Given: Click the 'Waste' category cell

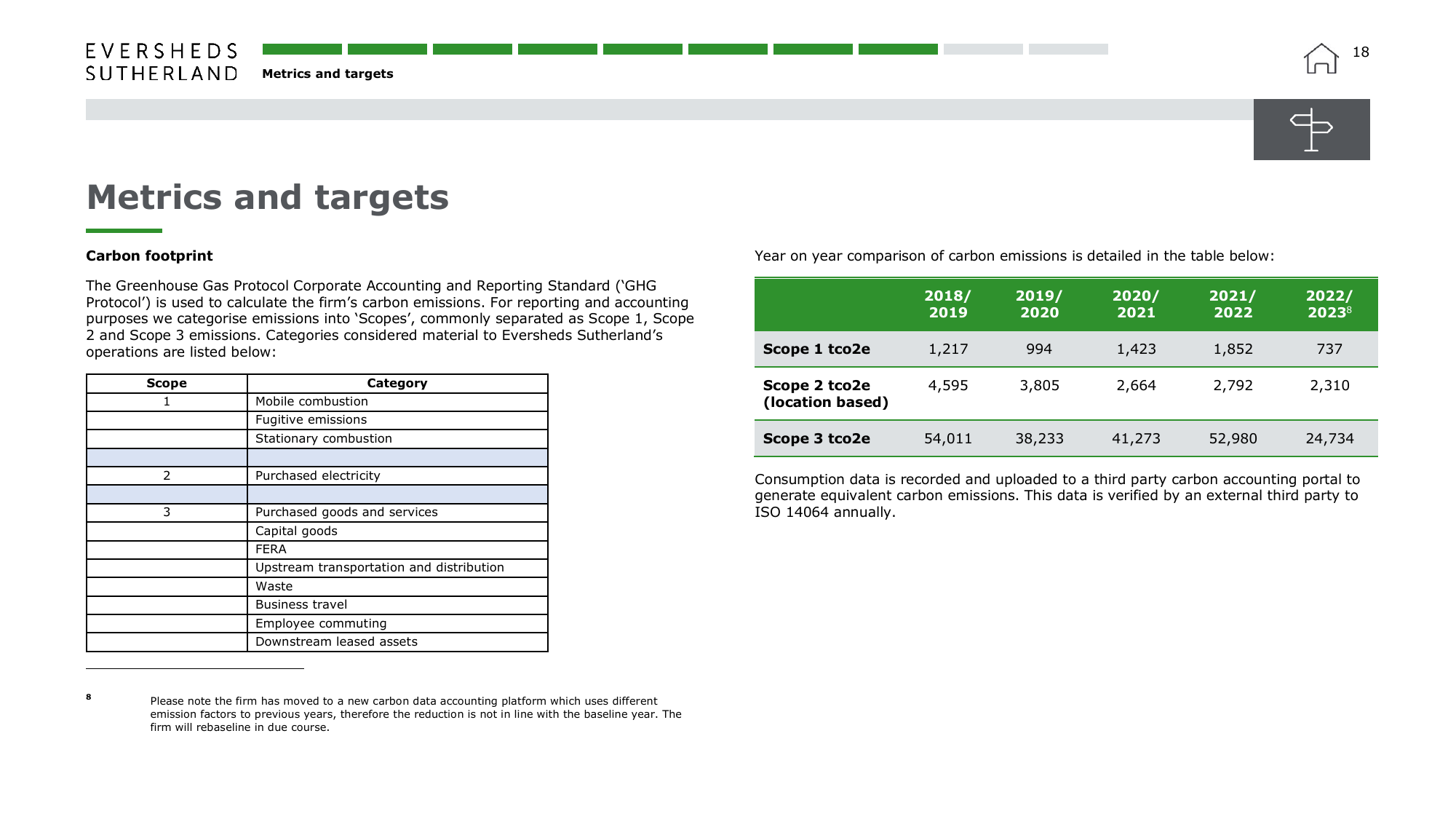Looking at the screenshot, I should [397, 587].
